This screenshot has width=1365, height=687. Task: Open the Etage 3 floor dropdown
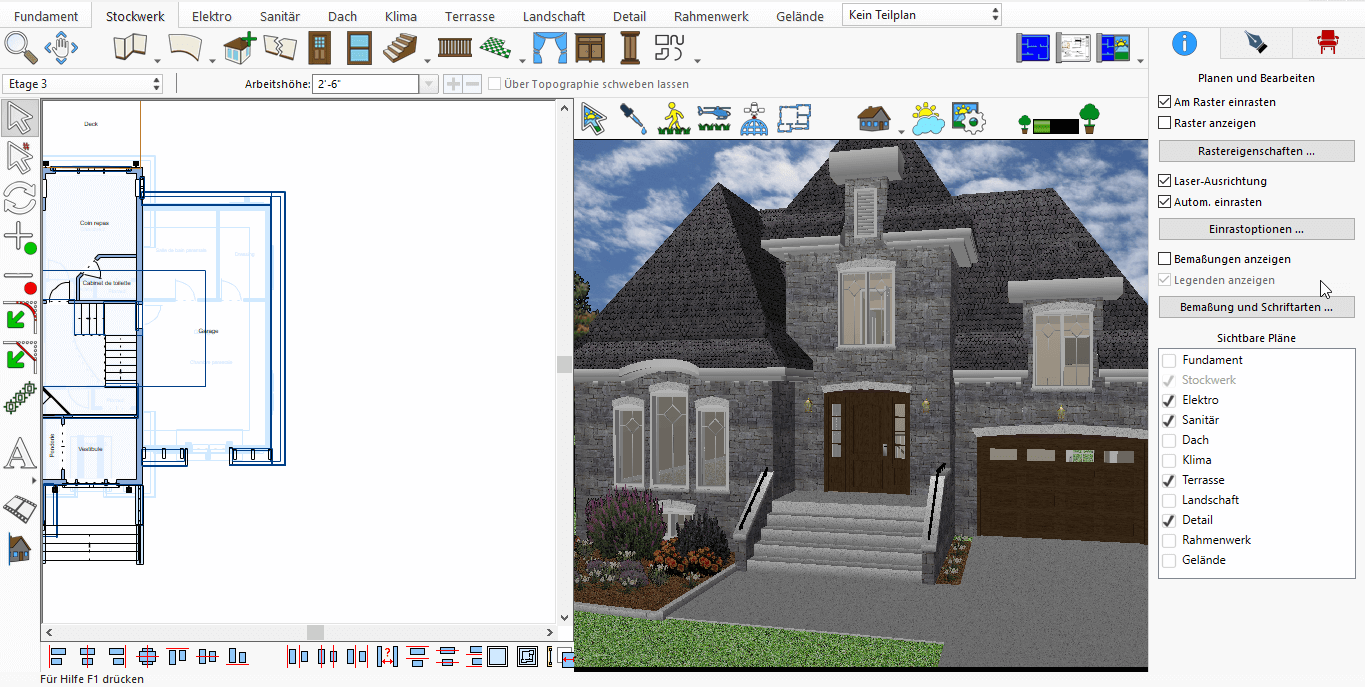83,84
